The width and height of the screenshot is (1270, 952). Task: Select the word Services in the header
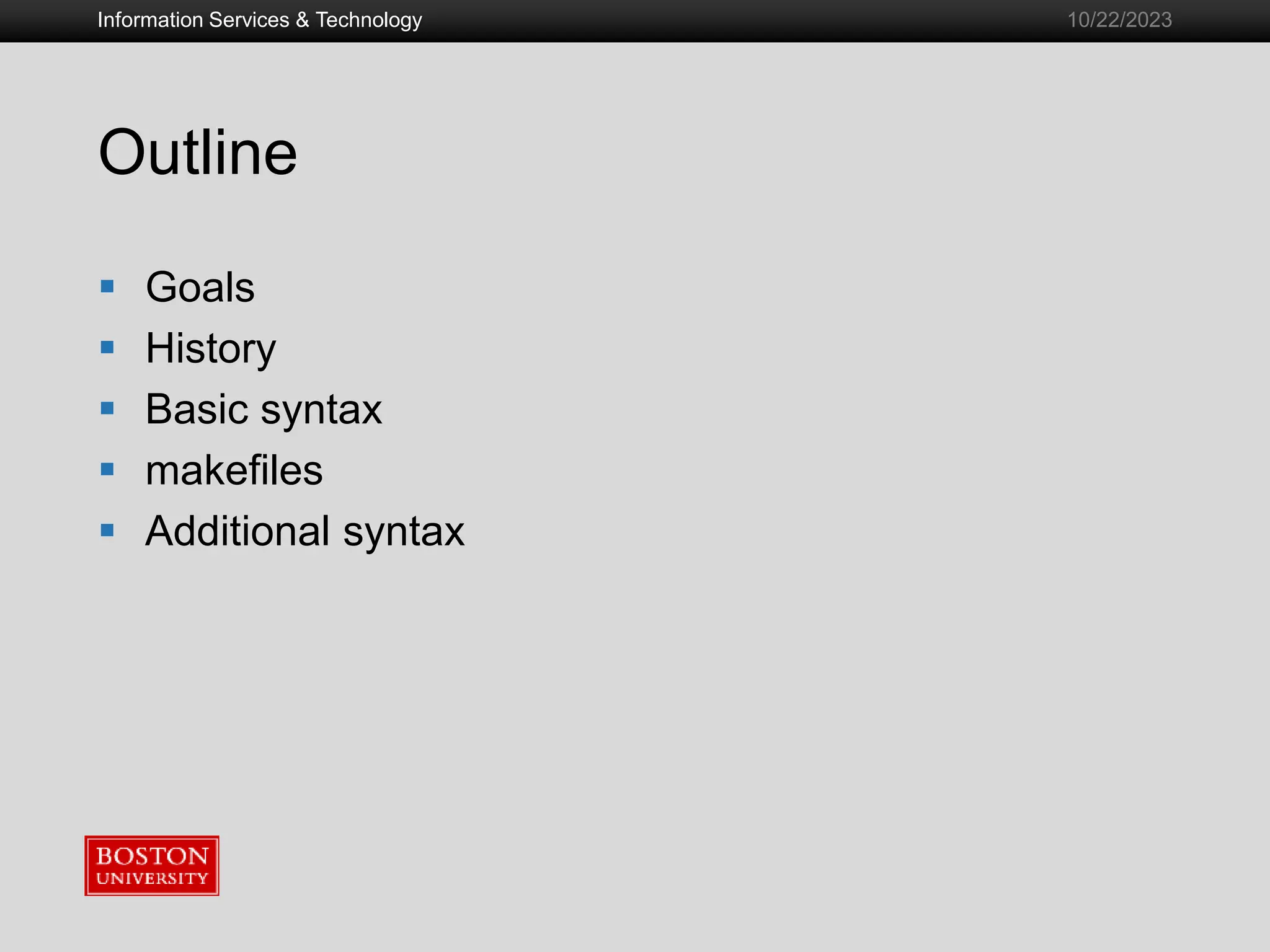[249, 20]
